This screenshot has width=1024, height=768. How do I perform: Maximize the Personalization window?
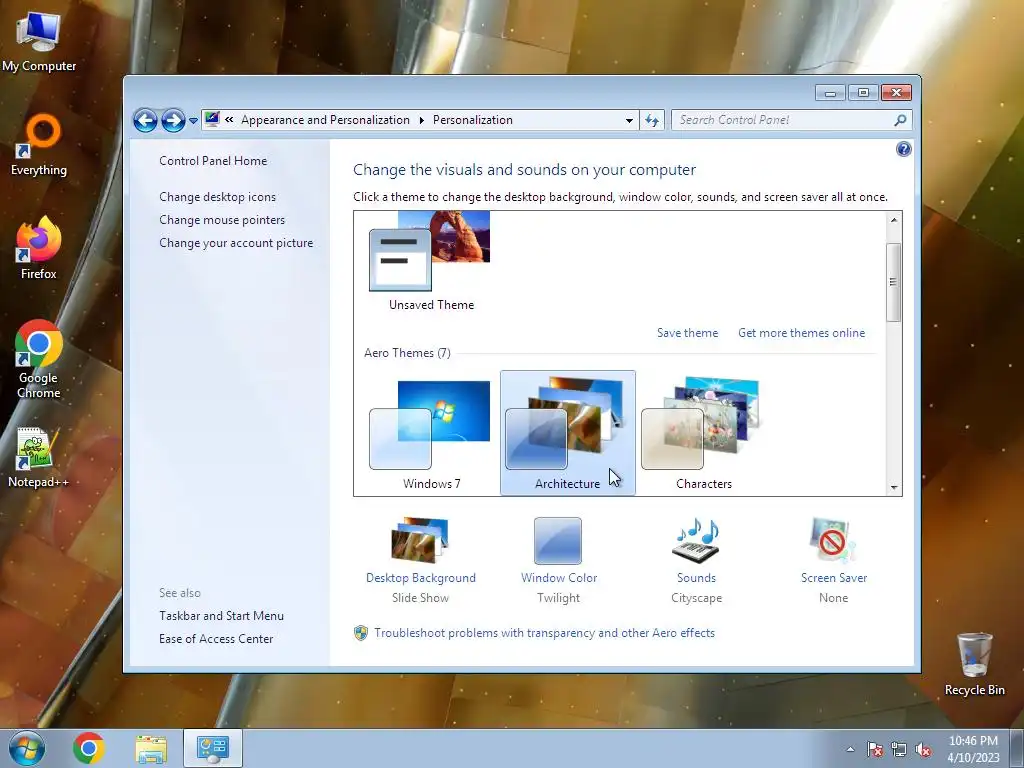click(x=863, y=93)
